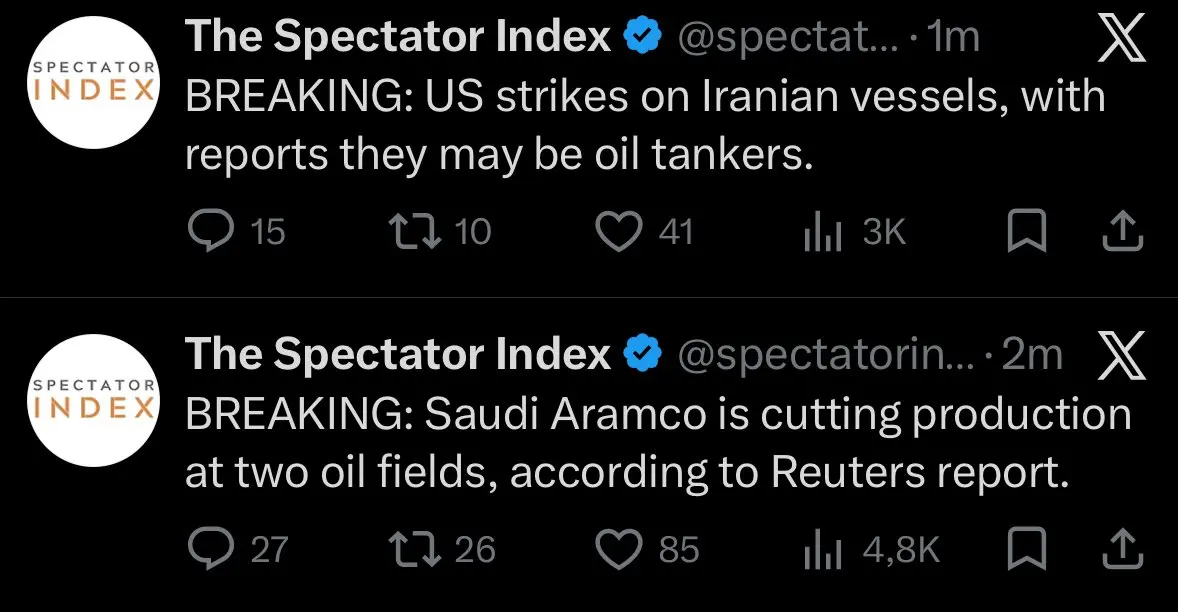Share the Saudi Aramco tweet
This screenshot has width=1178, height=612.
coord(1122,549)
